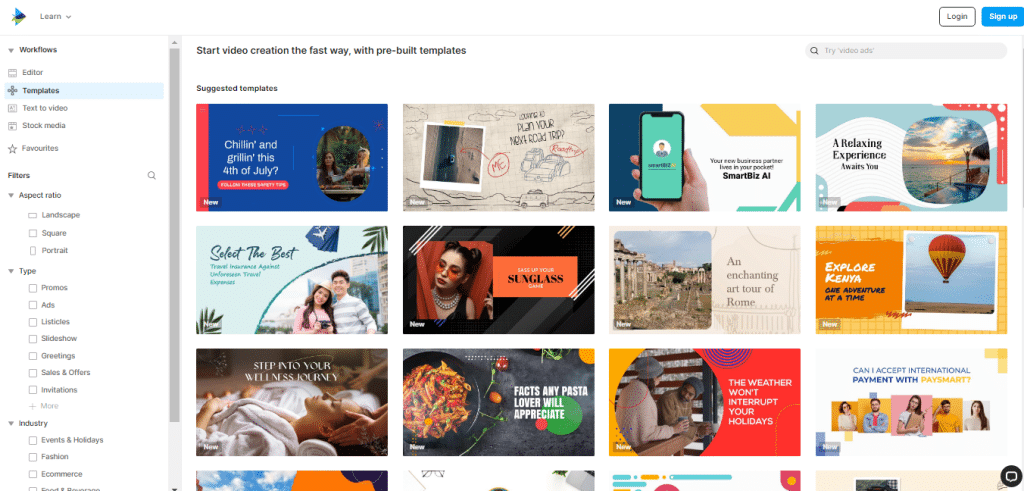The image size is (1024, 491).
Task: Open the Stock media icon
Action: pyautogui.click(x=12, y=125)
